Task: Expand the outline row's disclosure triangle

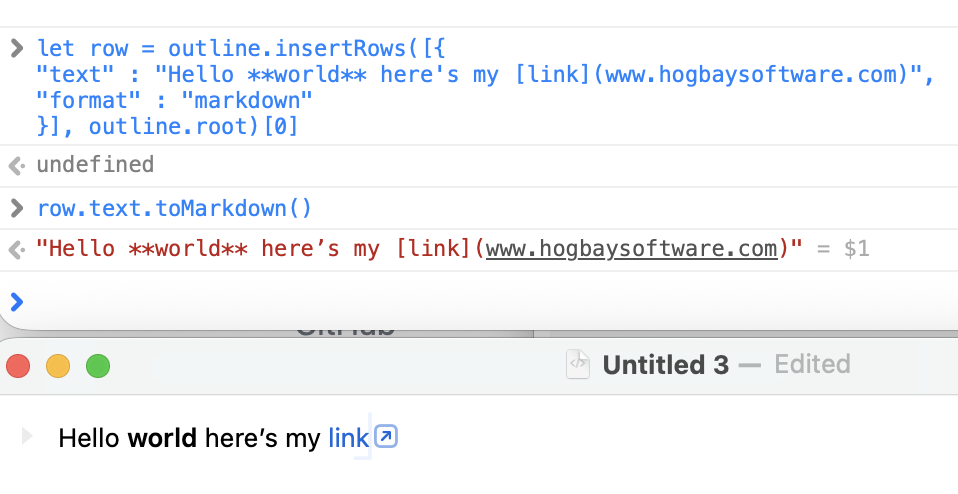Action: point(27,436)
